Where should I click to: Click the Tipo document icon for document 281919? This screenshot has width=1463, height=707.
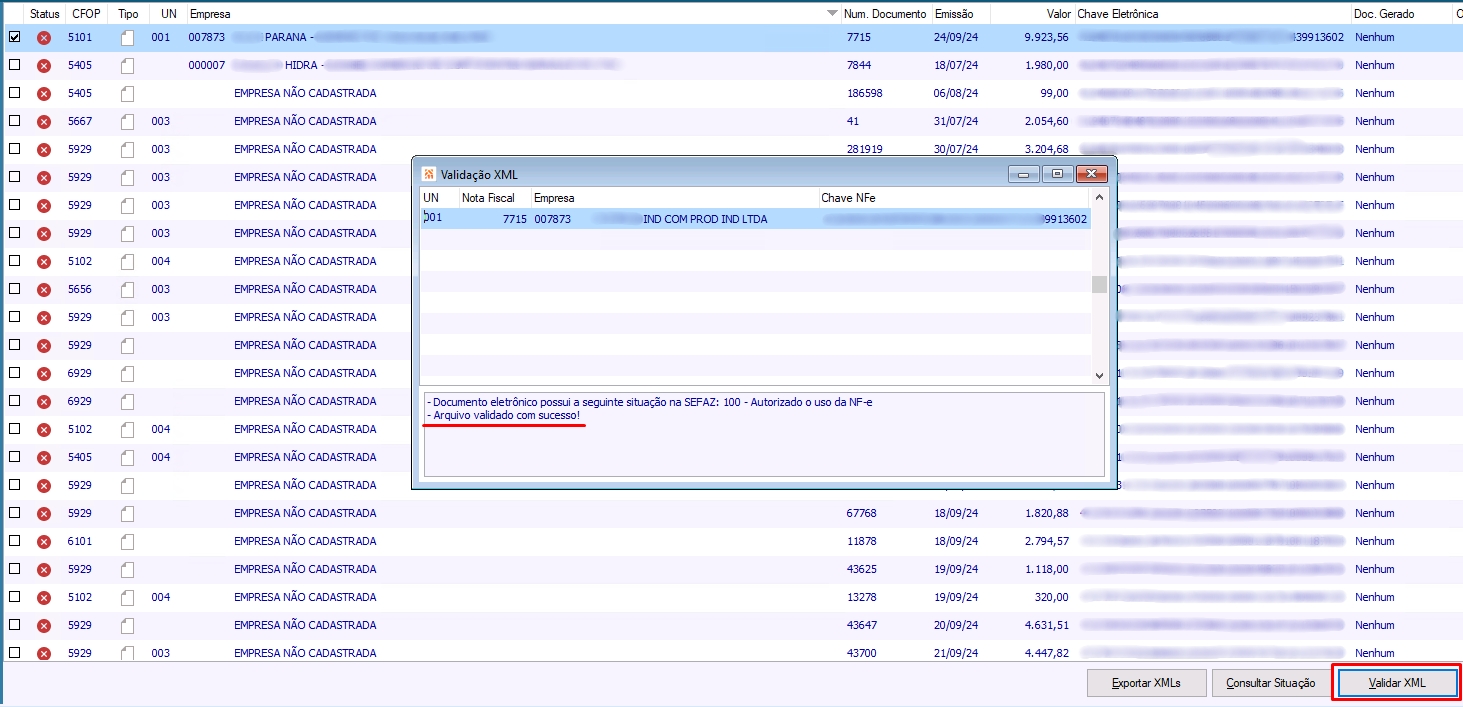tap(127, 150)
